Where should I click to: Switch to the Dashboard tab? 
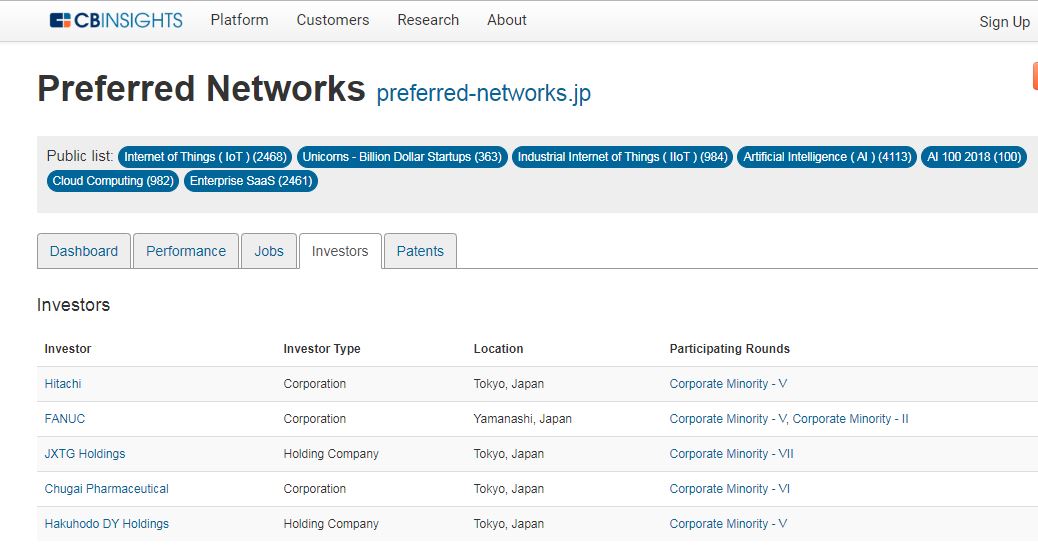click(84, 251)
